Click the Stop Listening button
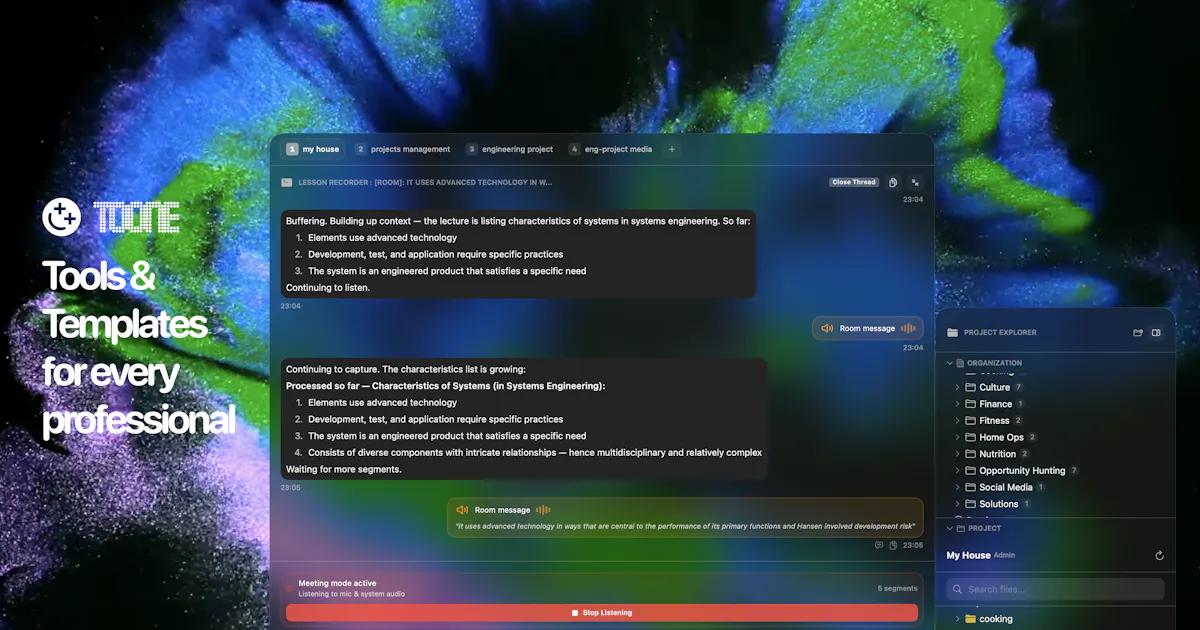 [x=602, y=612]
